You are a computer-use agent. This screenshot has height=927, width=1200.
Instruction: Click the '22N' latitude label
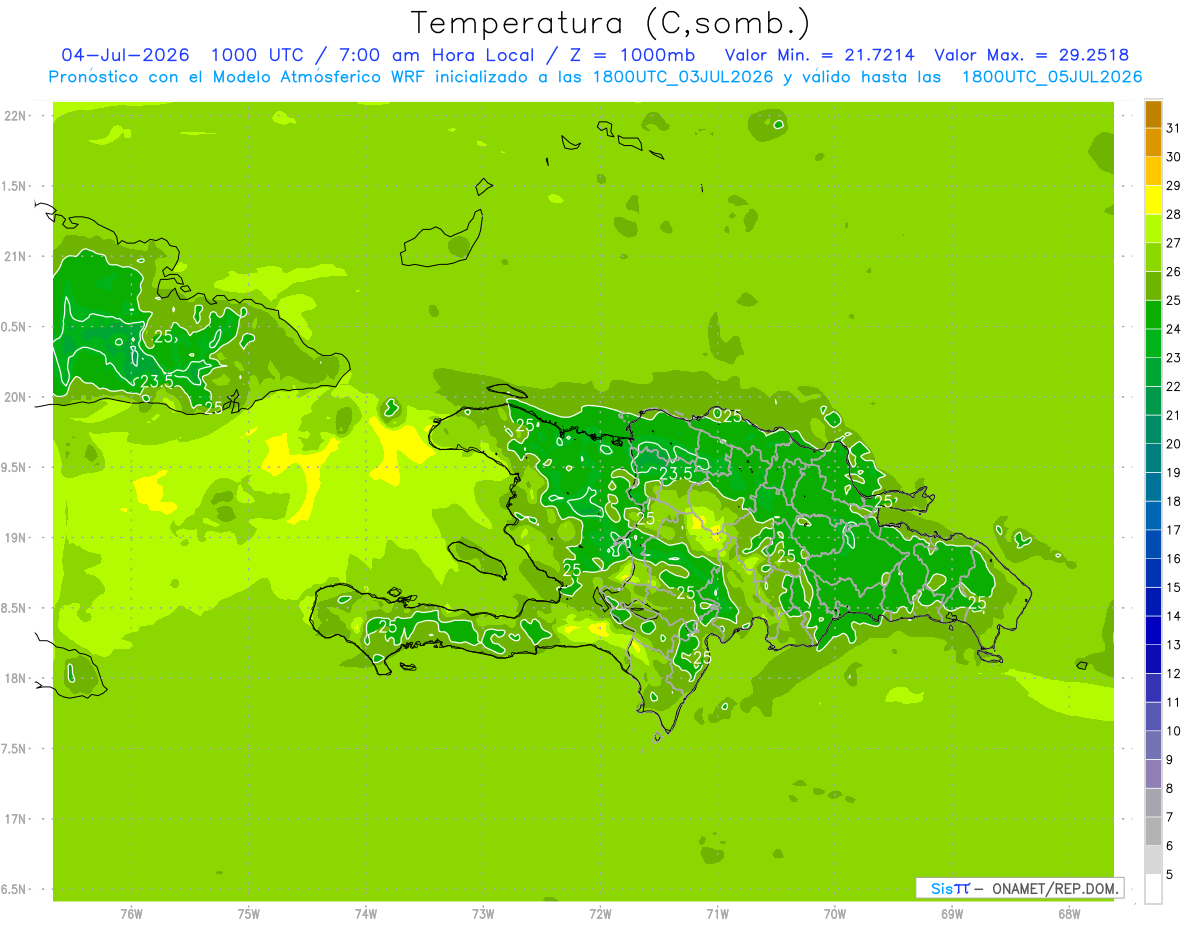[x=17, y=116]
